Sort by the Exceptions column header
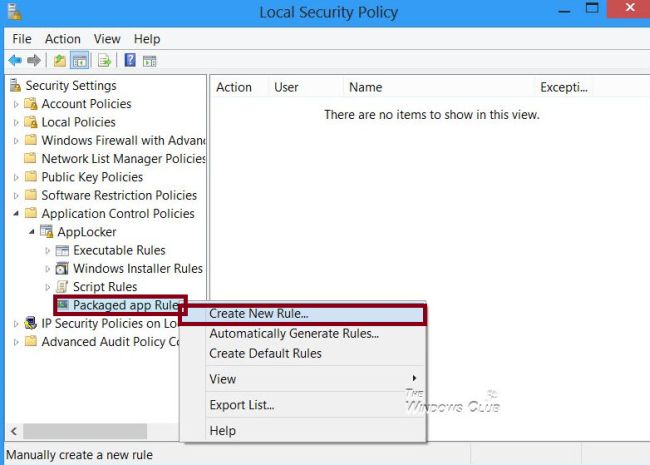 tap(564, 87)
